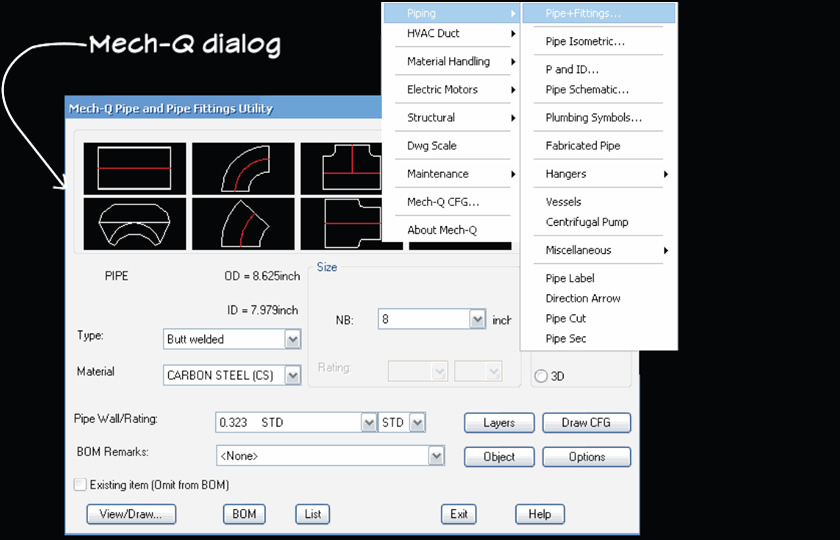
Task: Open the small STD rating dropdown
Action: (x=417, y=423)
